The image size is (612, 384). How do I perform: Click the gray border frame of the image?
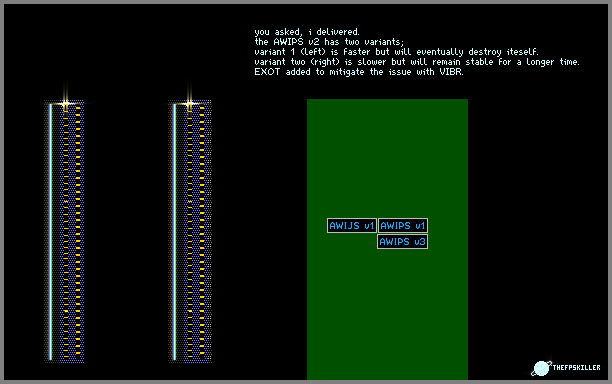(306, 2)
